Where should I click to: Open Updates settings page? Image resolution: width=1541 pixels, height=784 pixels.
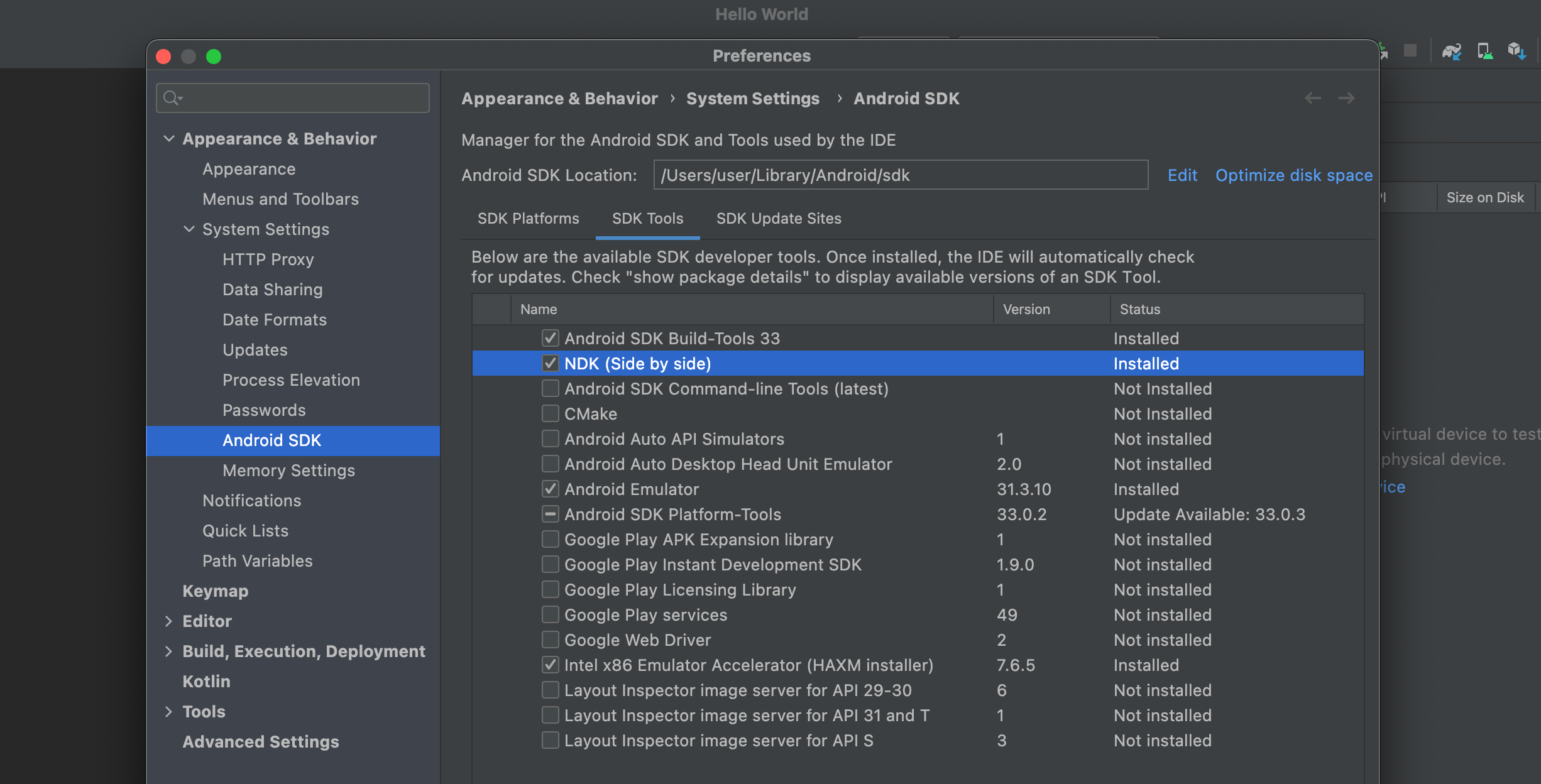click(x=255, y=350)
